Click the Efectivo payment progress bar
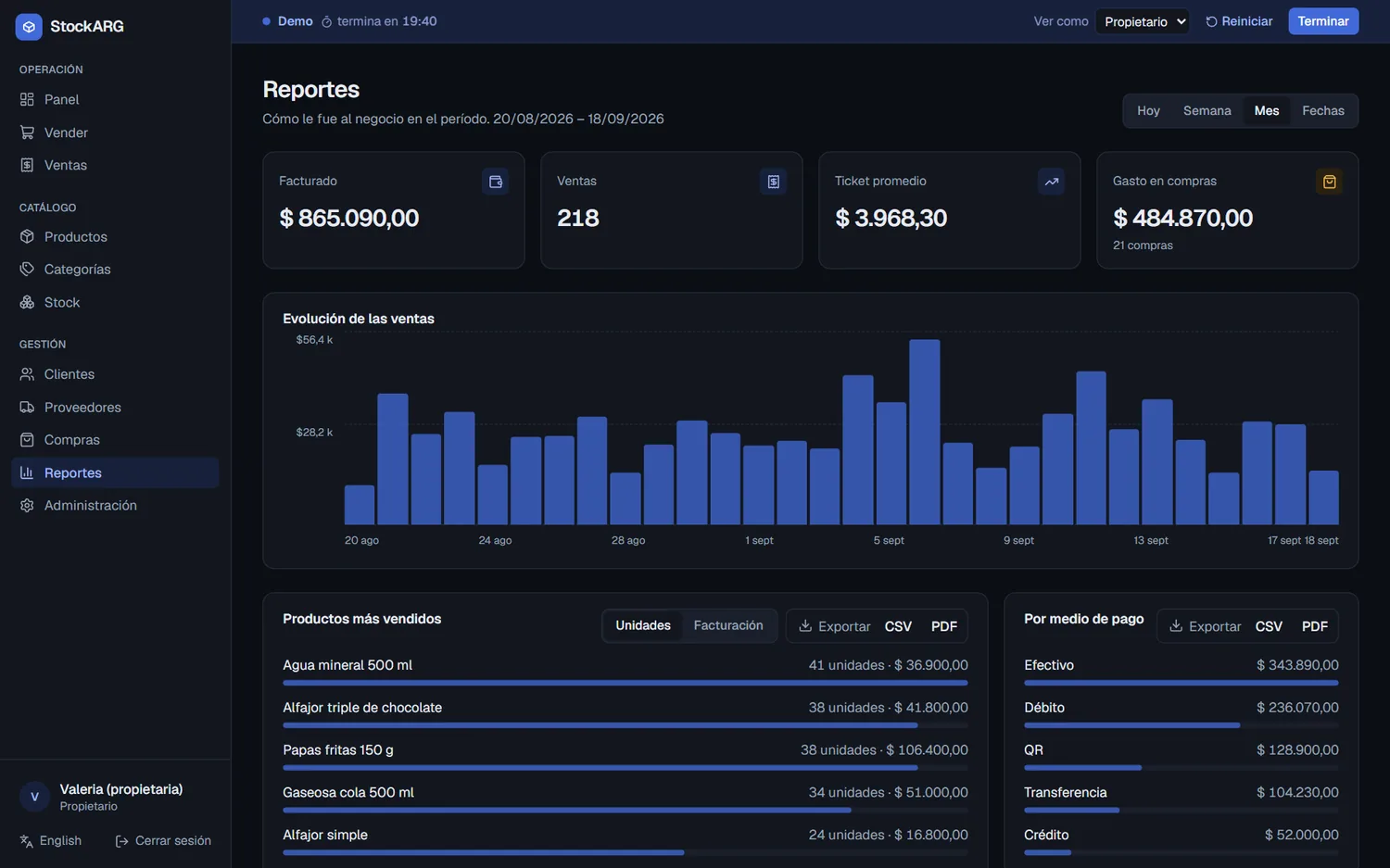The height and width of the screenshot is (868, 1390). (1181, 683)
